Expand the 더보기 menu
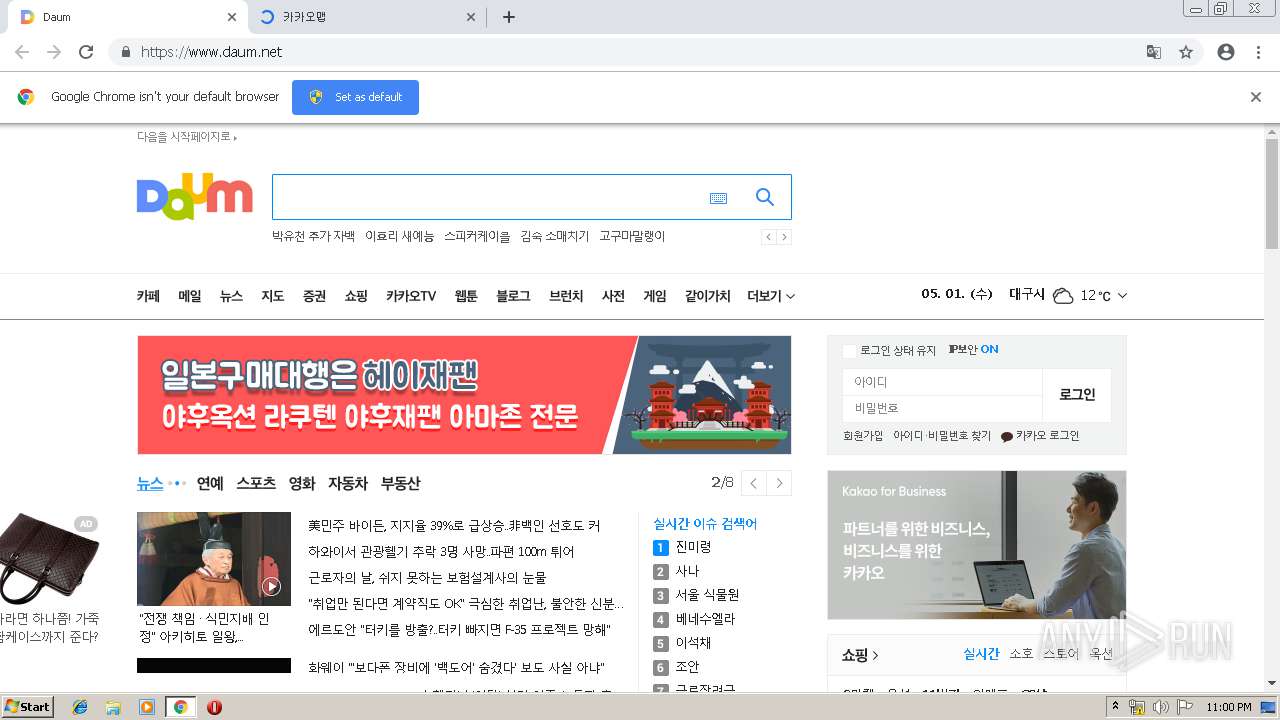 click(x=771, y=296)
